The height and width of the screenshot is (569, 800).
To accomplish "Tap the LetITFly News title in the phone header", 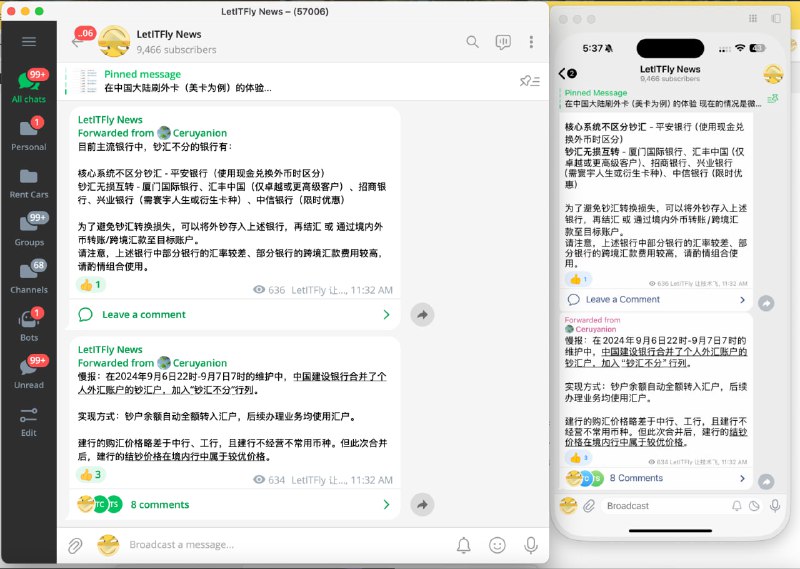I will coord(670,69).
